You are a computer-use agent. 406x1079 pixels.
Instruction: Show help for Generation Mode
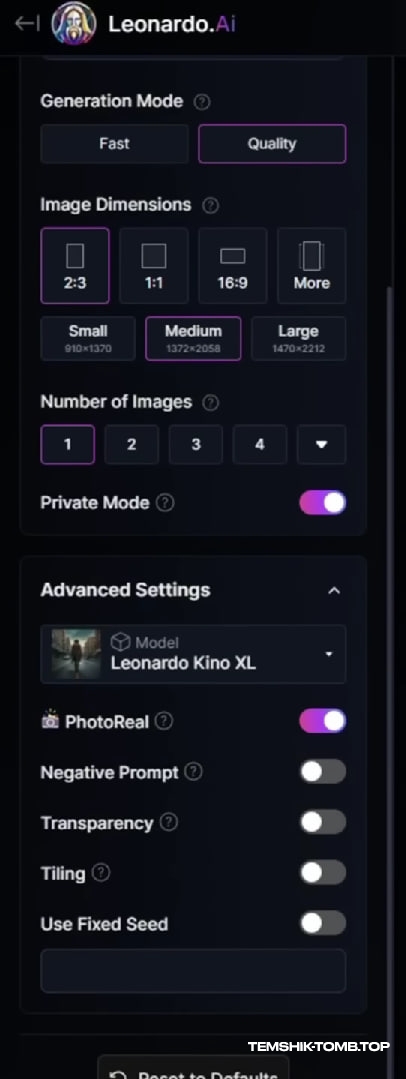[202, 102]
